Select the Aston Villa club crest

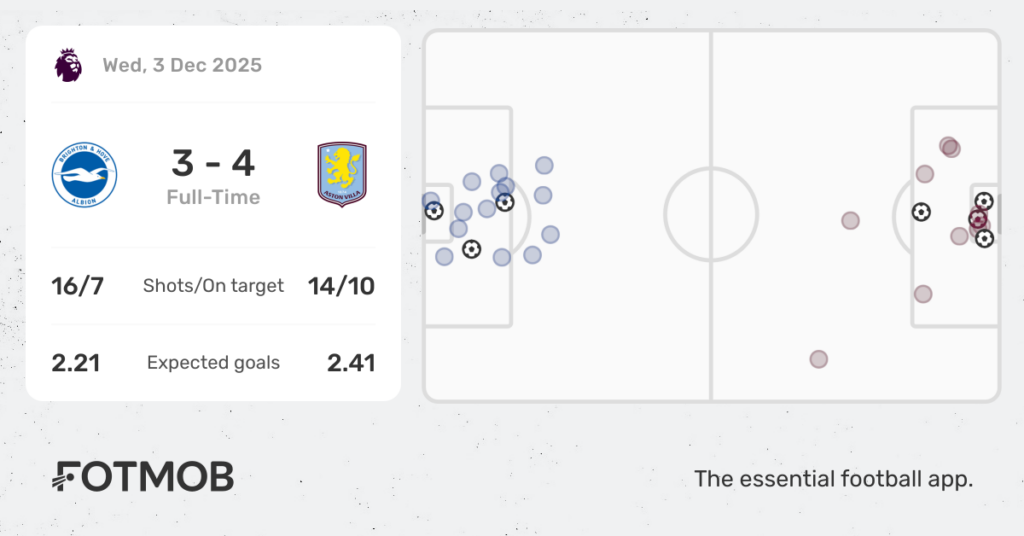click(342, 175)
